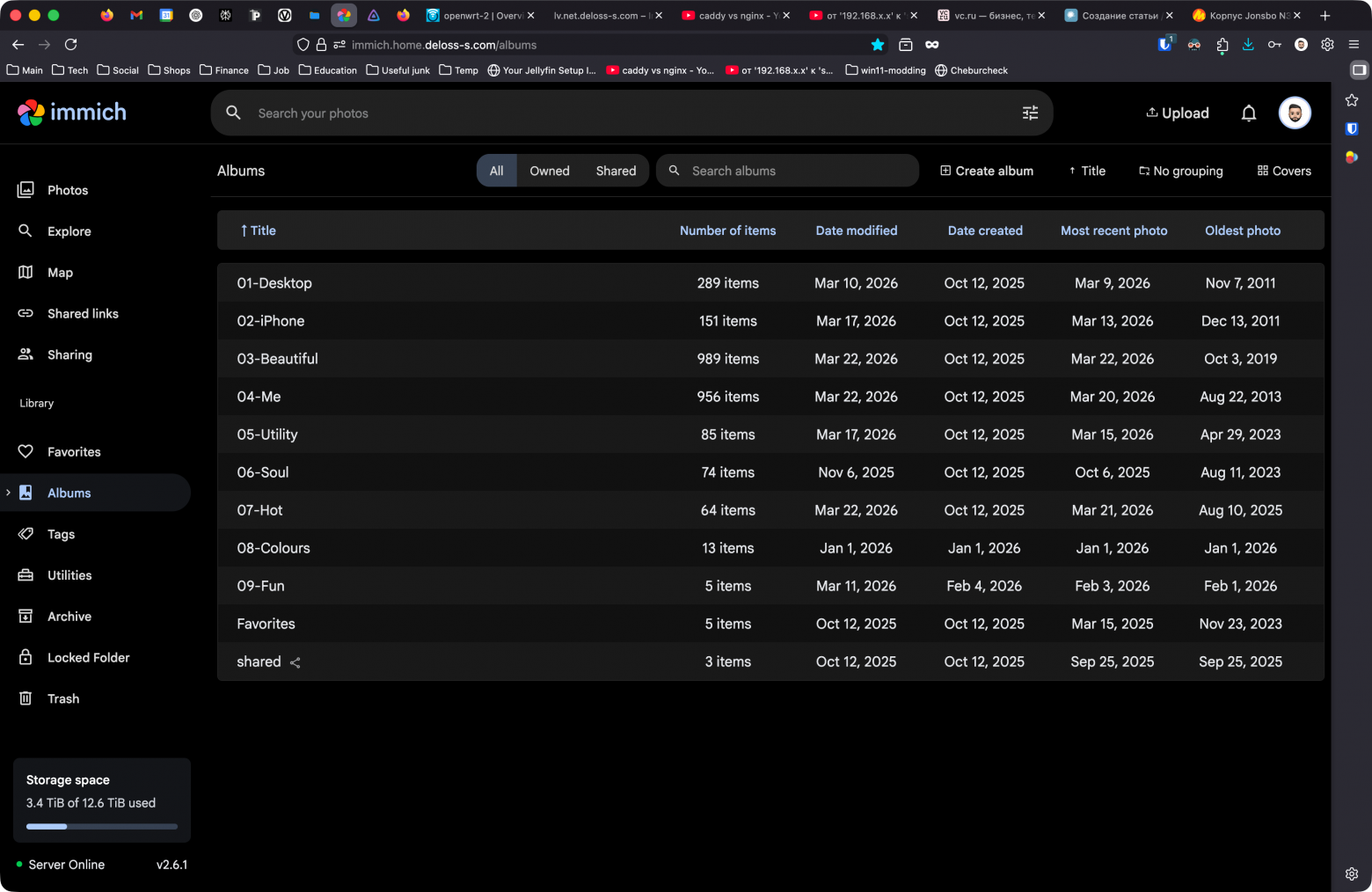Click the browser address bar URL
The width and height of the screenshot is (1372, 892).
[x=444, y=45]
